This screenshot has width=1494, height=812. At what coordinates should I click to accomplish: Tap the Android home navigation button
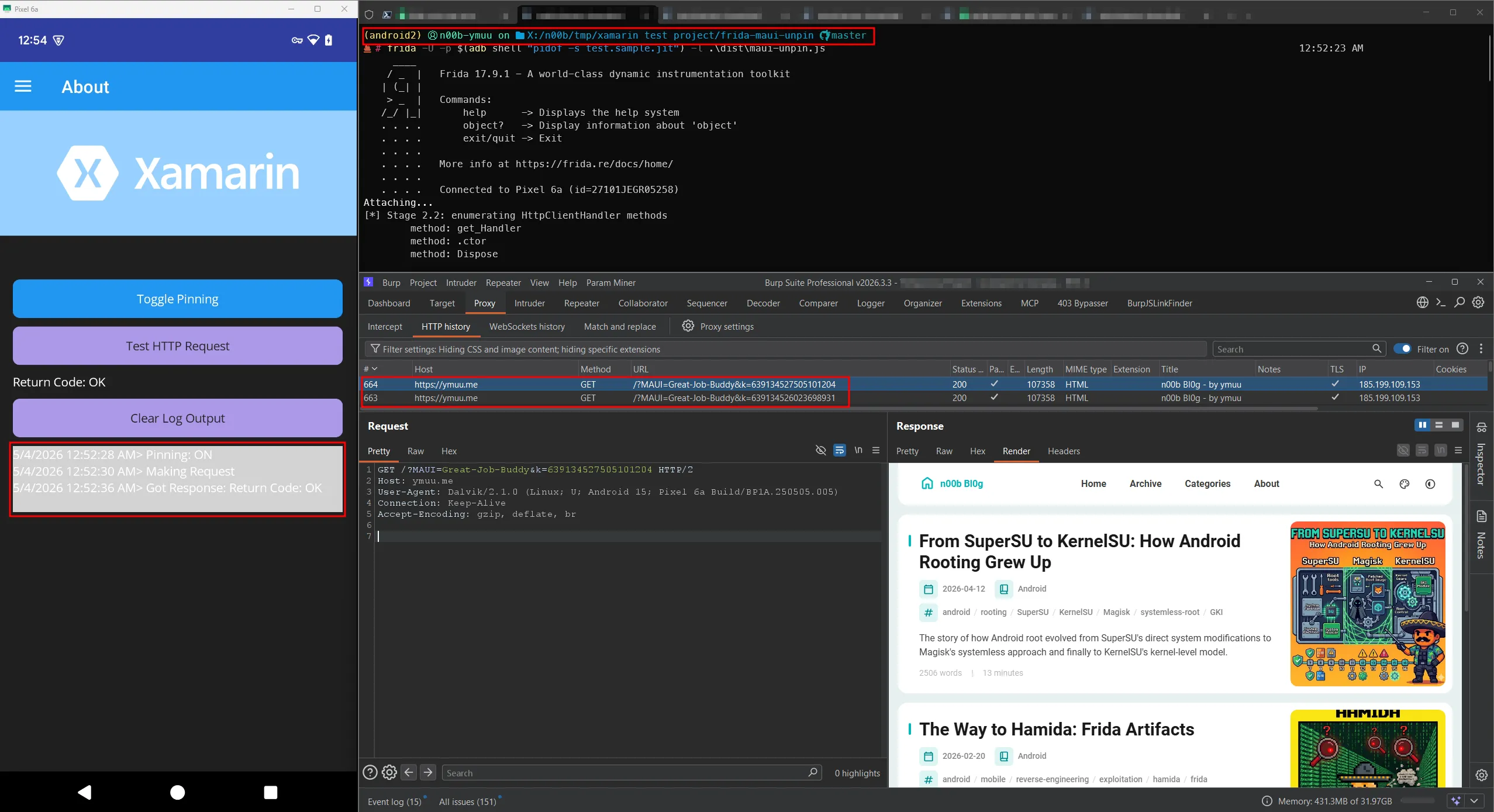[x=178, y=792]
